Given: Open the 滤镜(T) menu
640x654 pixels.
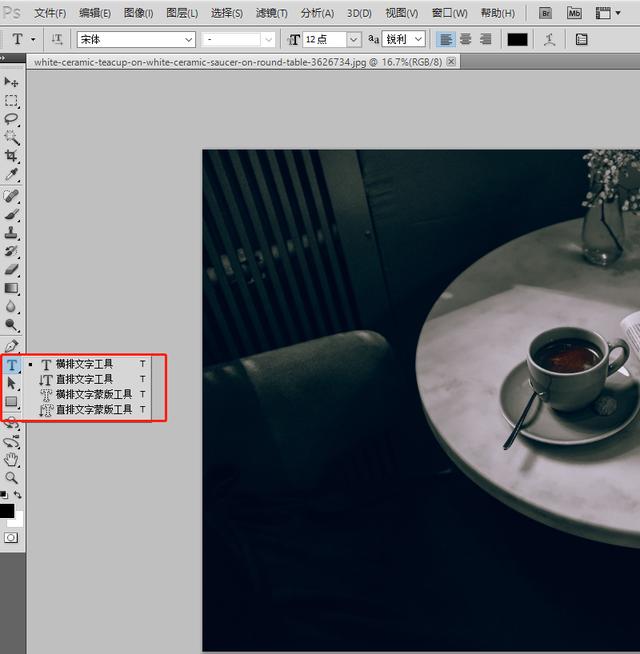Looking at the screenshot, I should point(272,13).
